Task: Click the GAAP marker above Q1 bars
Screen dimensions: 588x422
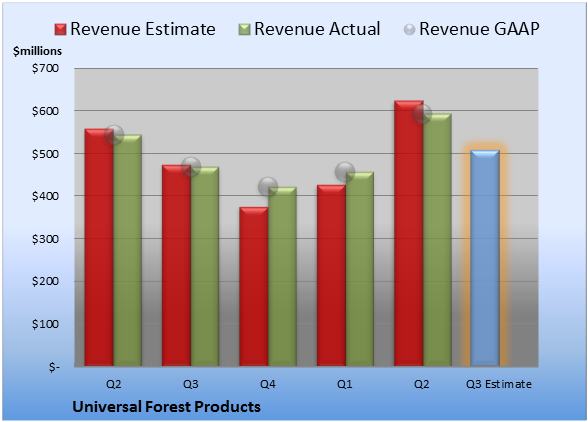Action: point(345,172)
